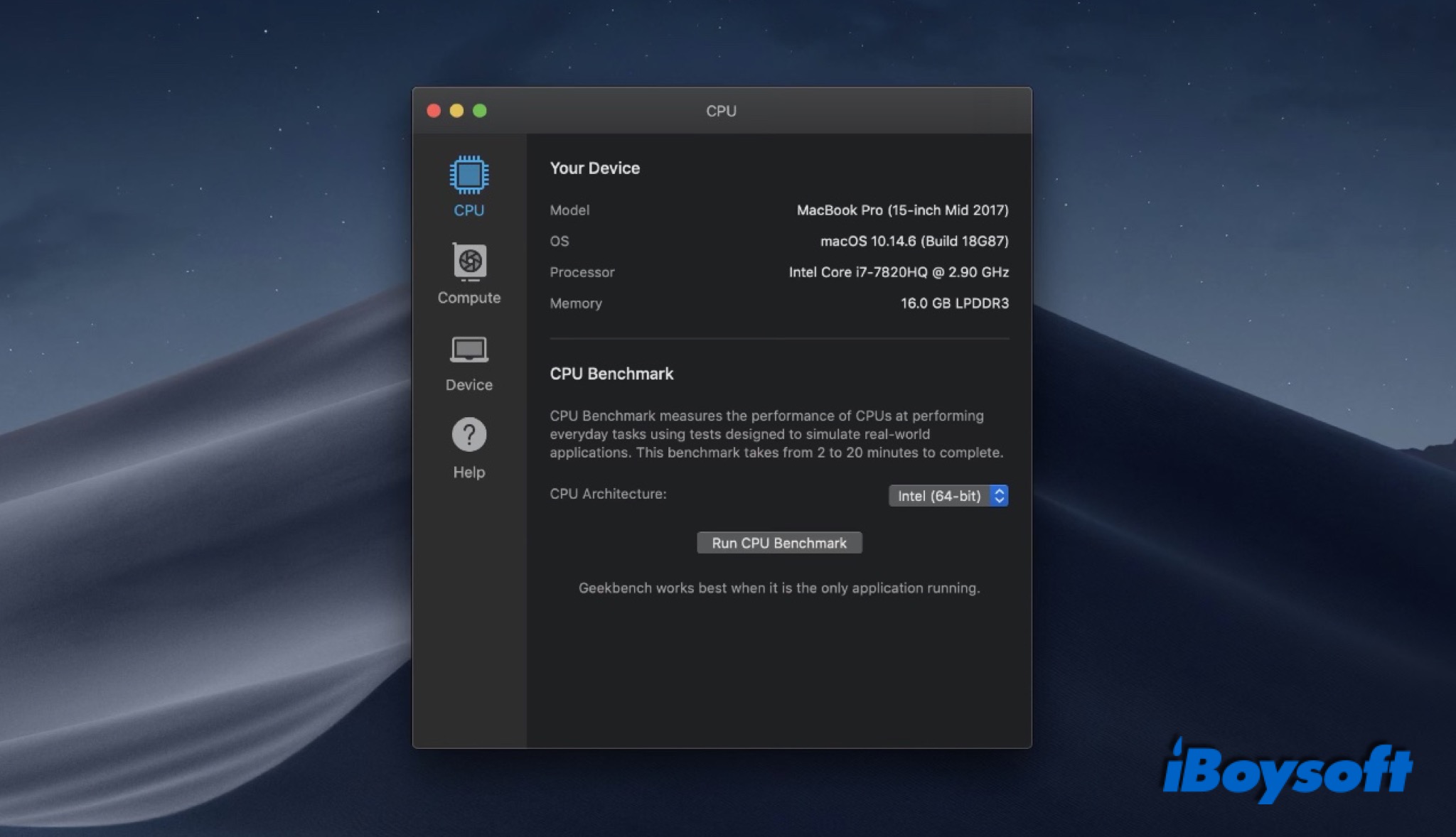Switch to the Compute section label
The height and width of the screenshot is (837, 1456).
[x=469, y=298]
